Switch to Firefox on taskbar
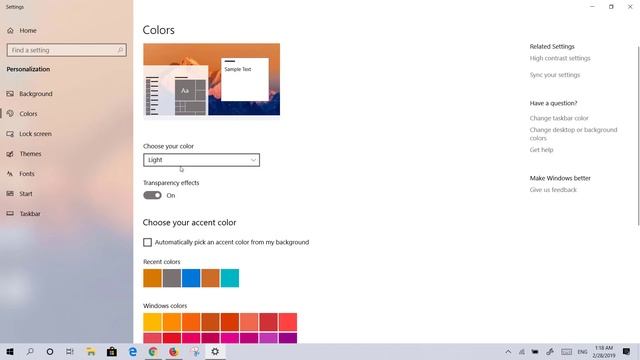Viewport: 640px width, 360px height. (x=173, y=351)
